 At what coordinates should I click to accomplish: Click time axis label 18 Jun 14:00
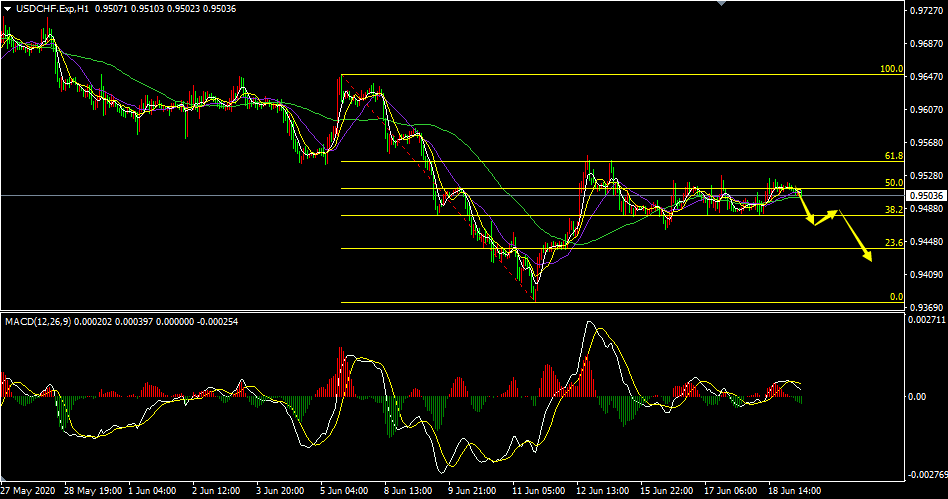tap(794, 490)
